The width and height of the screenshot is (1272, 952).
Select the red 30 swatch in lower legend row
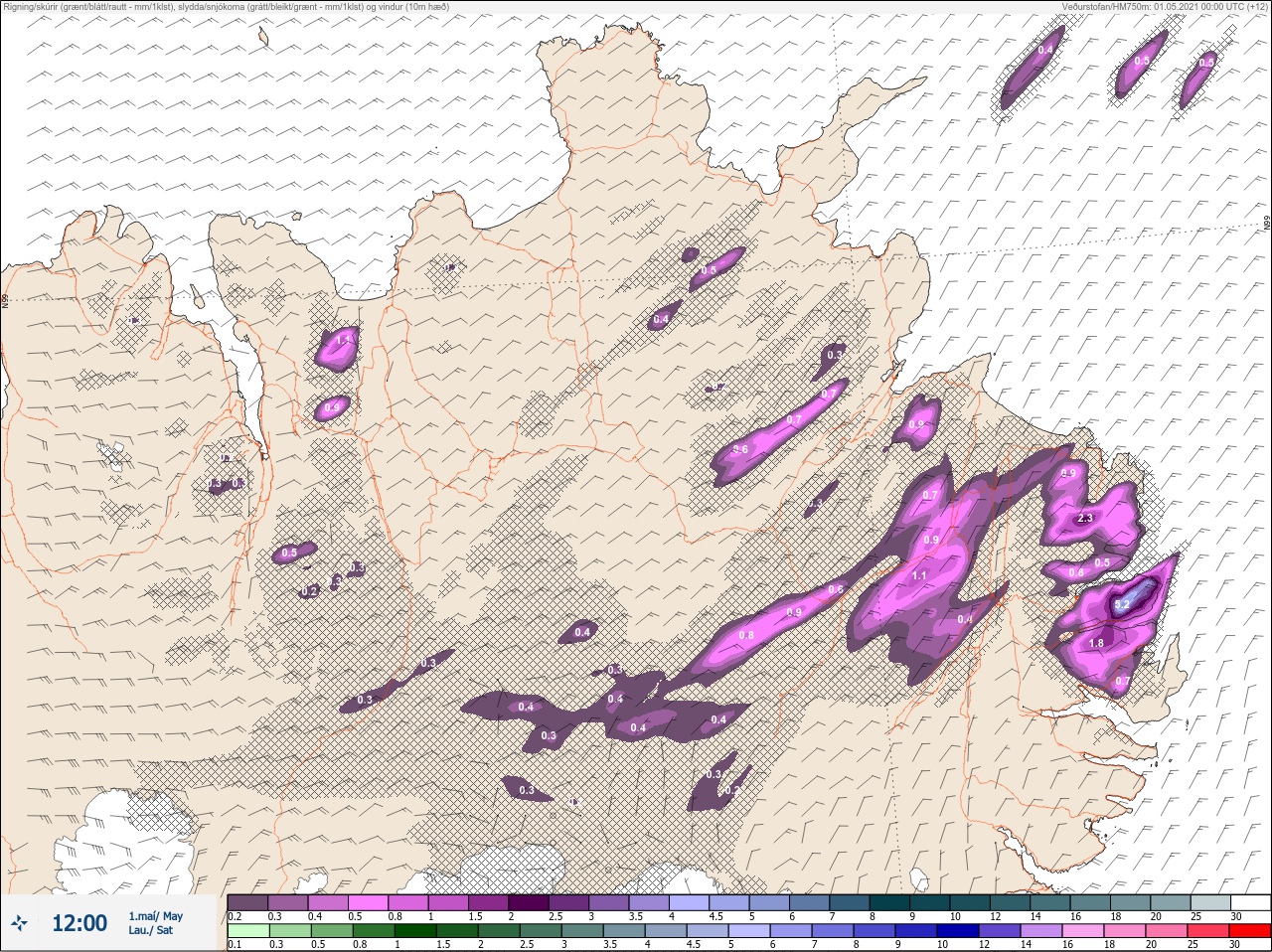[x=1250, y=931]
